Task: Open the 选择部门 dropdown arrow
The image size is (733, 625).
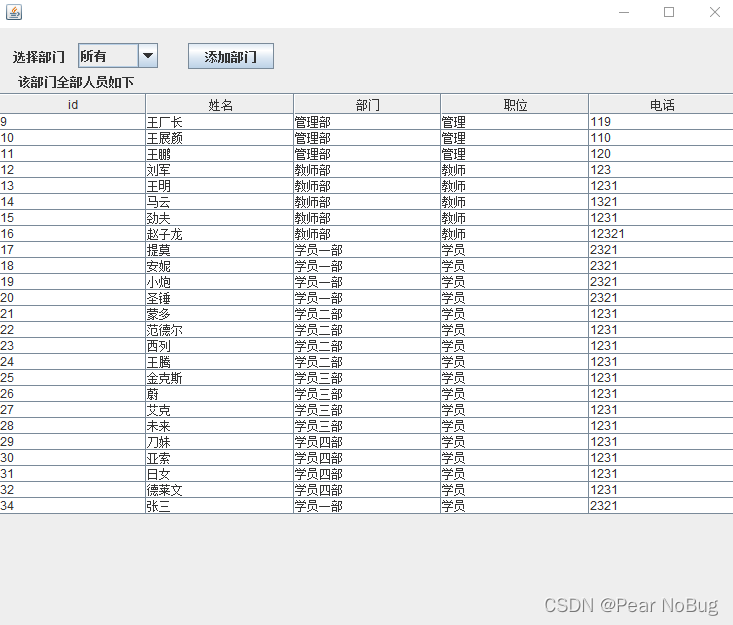Action: point(148,56)
